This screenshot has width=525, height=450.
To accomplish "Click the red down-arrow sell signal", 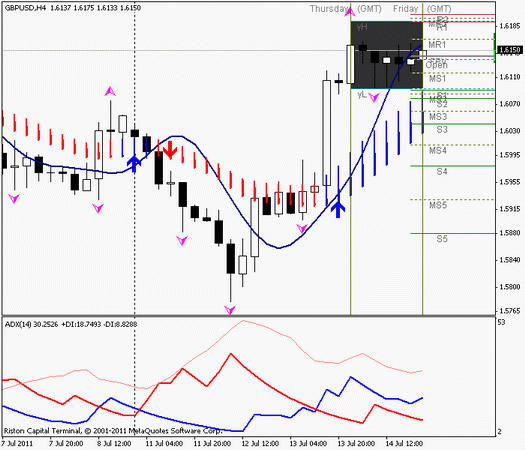I will pyautogui.click(x=170, y=150).
